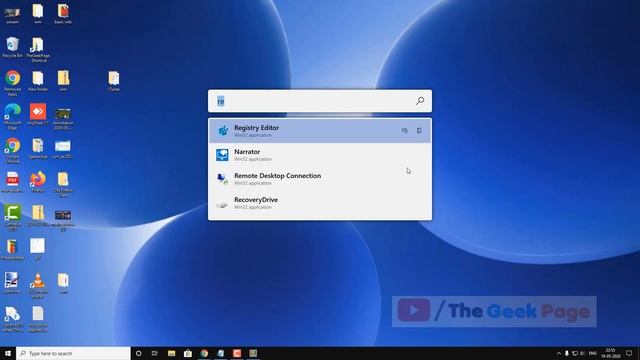Select the Registry Editor search result
The height and width of the screenshot is (360, 640).
tap(320, 131)
